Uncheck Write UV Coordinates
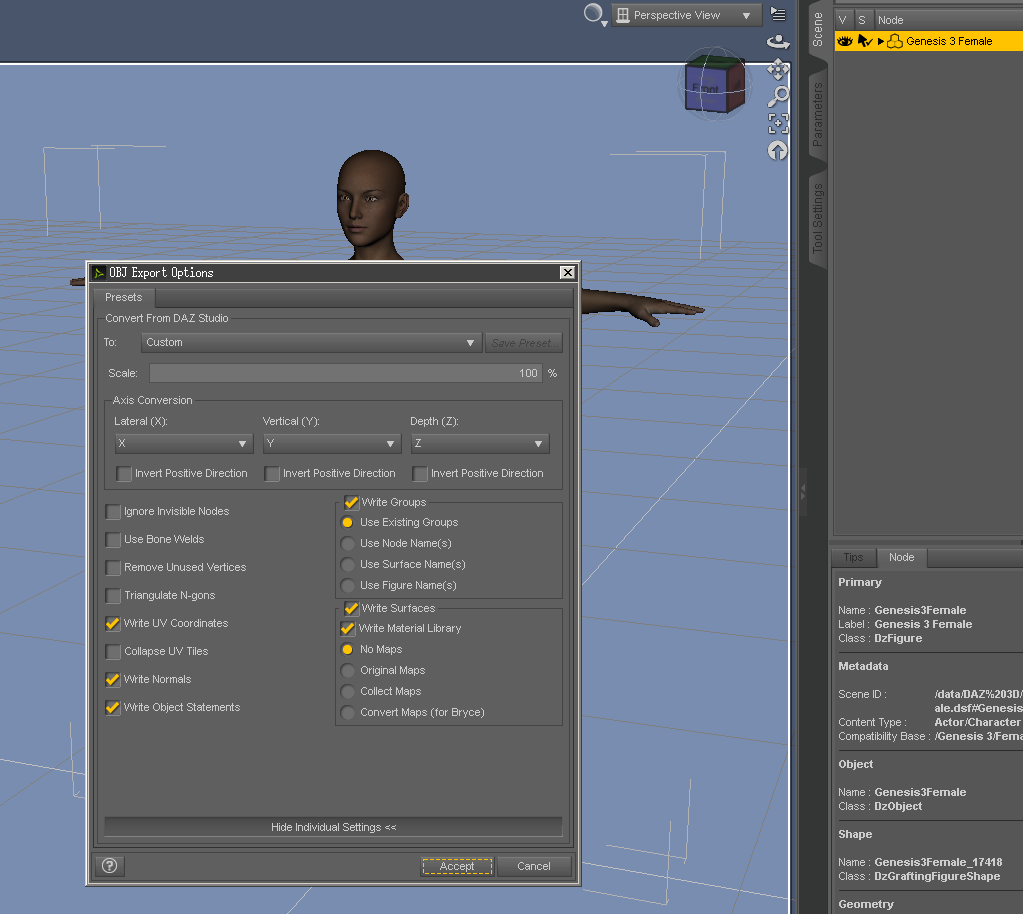 click(x=113, y=624)
